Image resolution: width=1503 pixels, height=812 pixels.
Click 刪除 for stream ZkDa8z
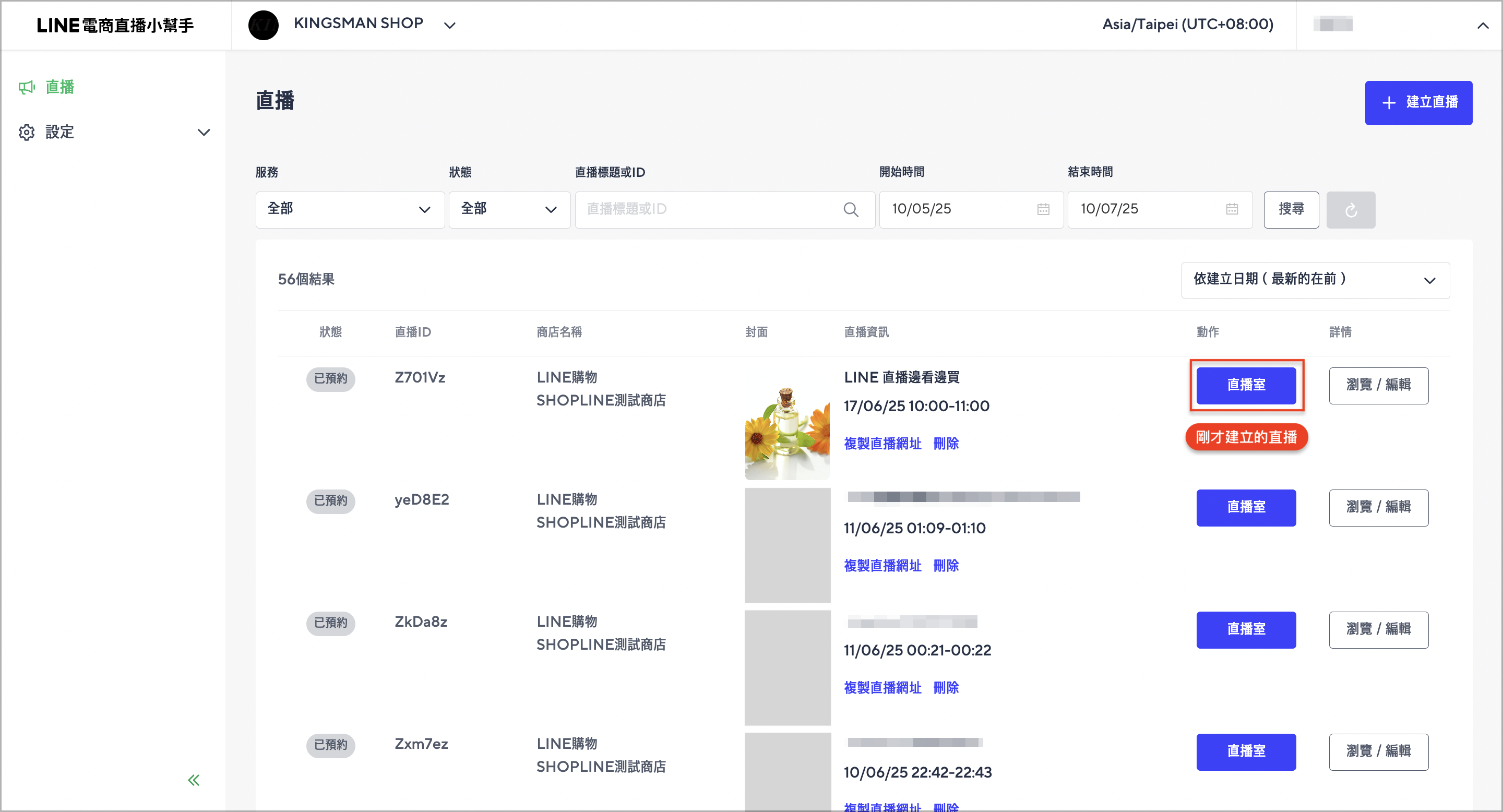coord(946,688)
